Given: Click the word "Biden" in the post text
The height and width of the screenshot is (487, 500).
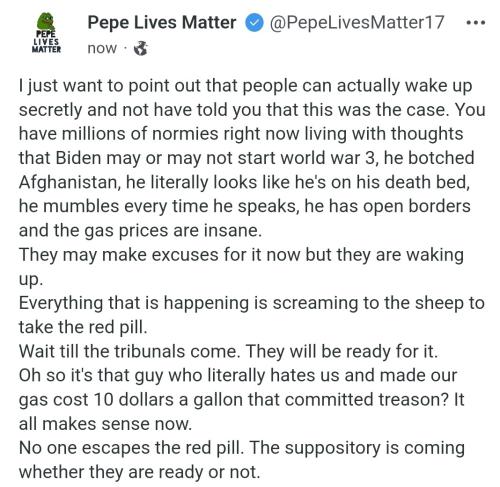Looking at the screenshot, I should [78, 158].
